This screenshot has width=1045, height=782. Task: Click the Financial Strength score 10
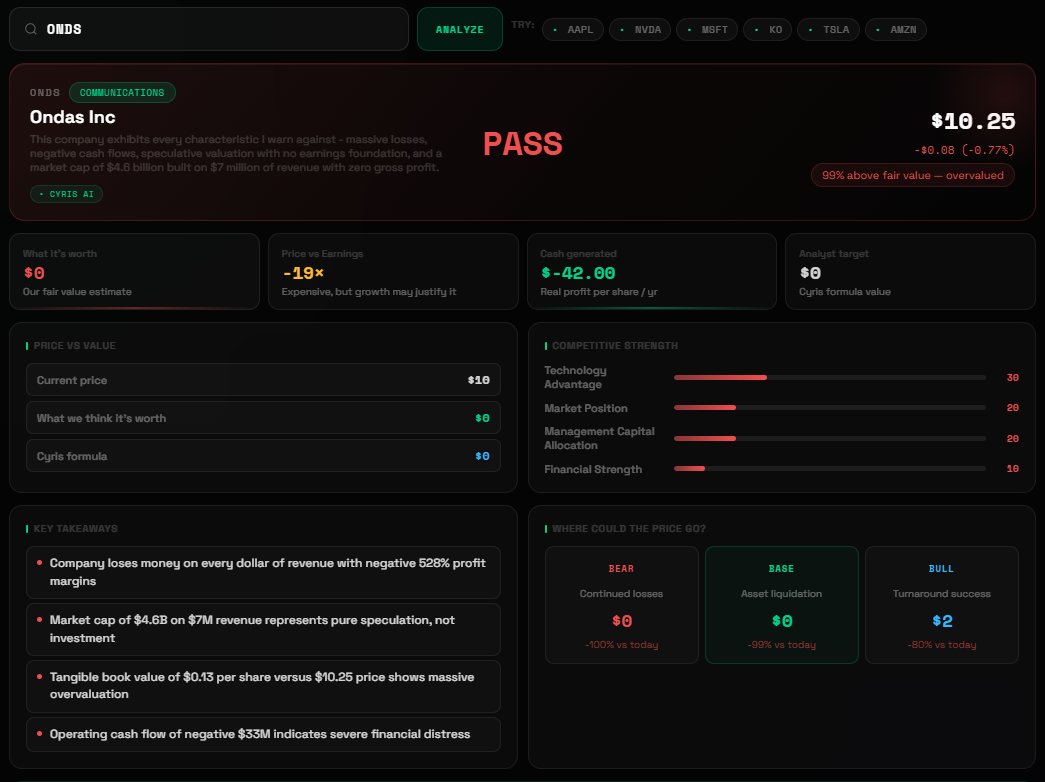coord(1012,469)
